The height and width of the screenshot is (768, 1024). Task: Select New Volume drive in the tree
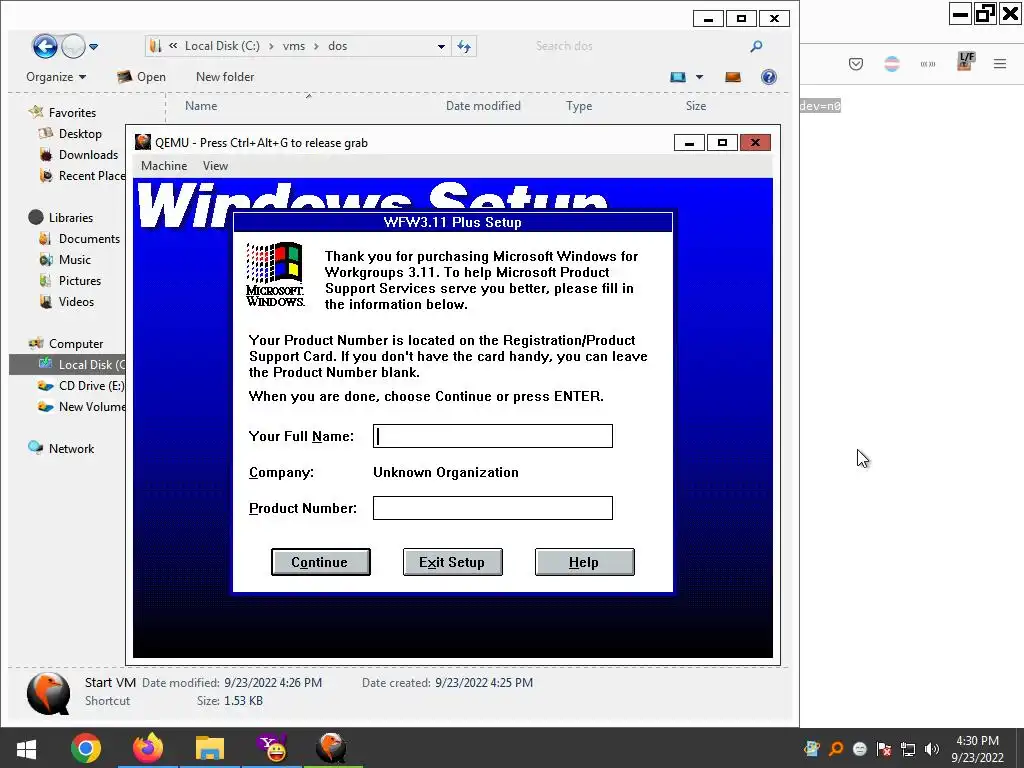[x=82, y=407]
